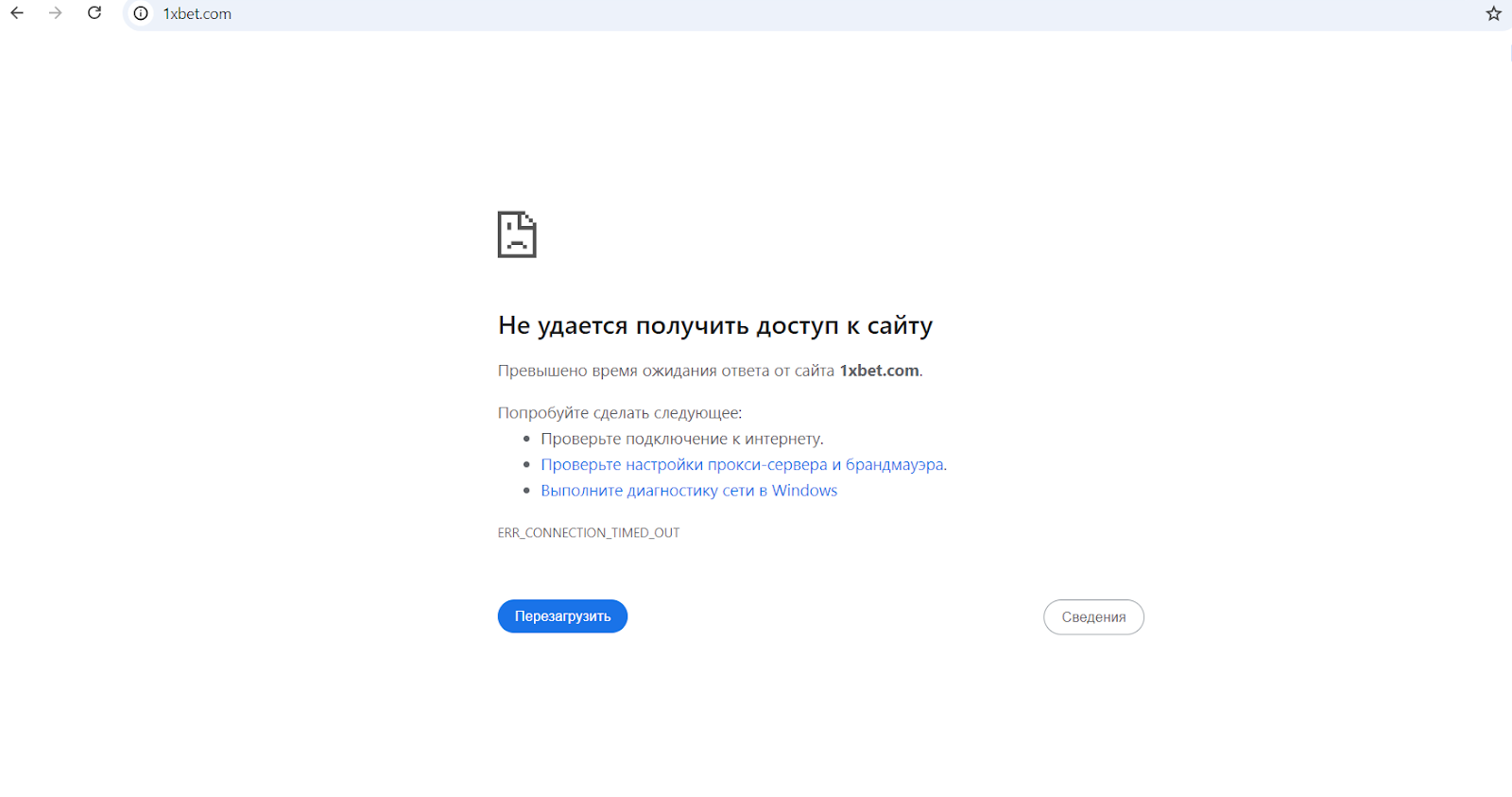Open the Сведения details button

click(1093, 617)
